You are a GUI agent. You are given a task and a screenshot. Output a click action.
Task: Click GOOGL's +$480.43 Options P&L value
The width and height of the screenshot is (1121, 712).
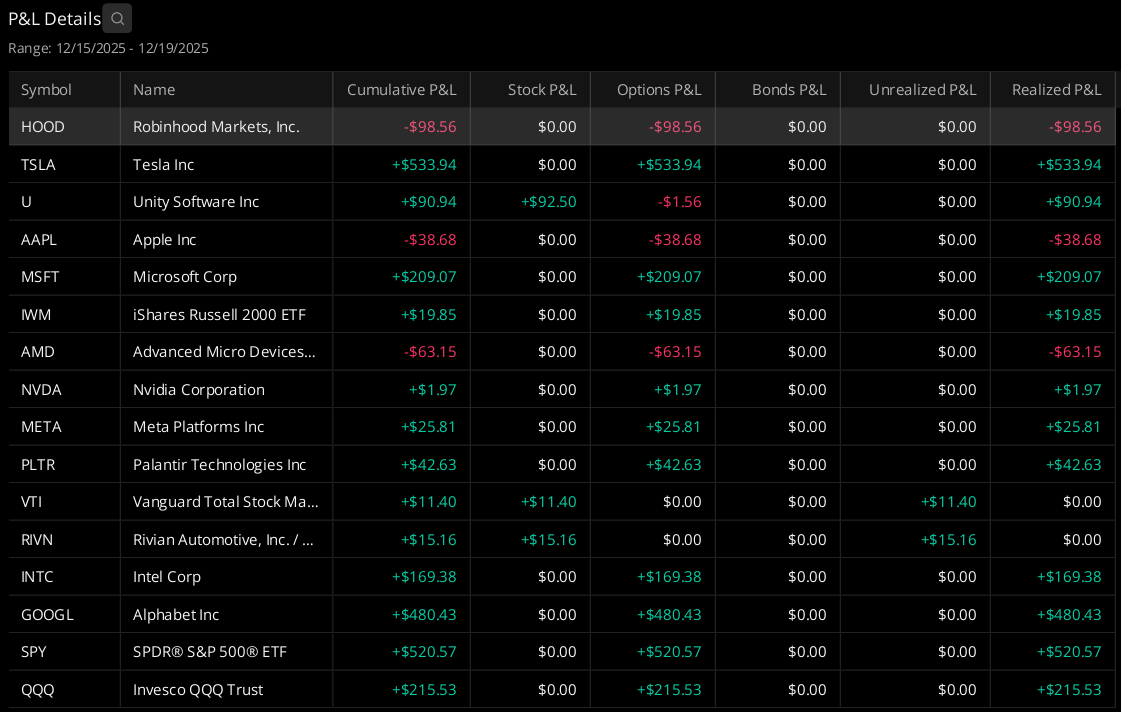click(x=669, y=615)
